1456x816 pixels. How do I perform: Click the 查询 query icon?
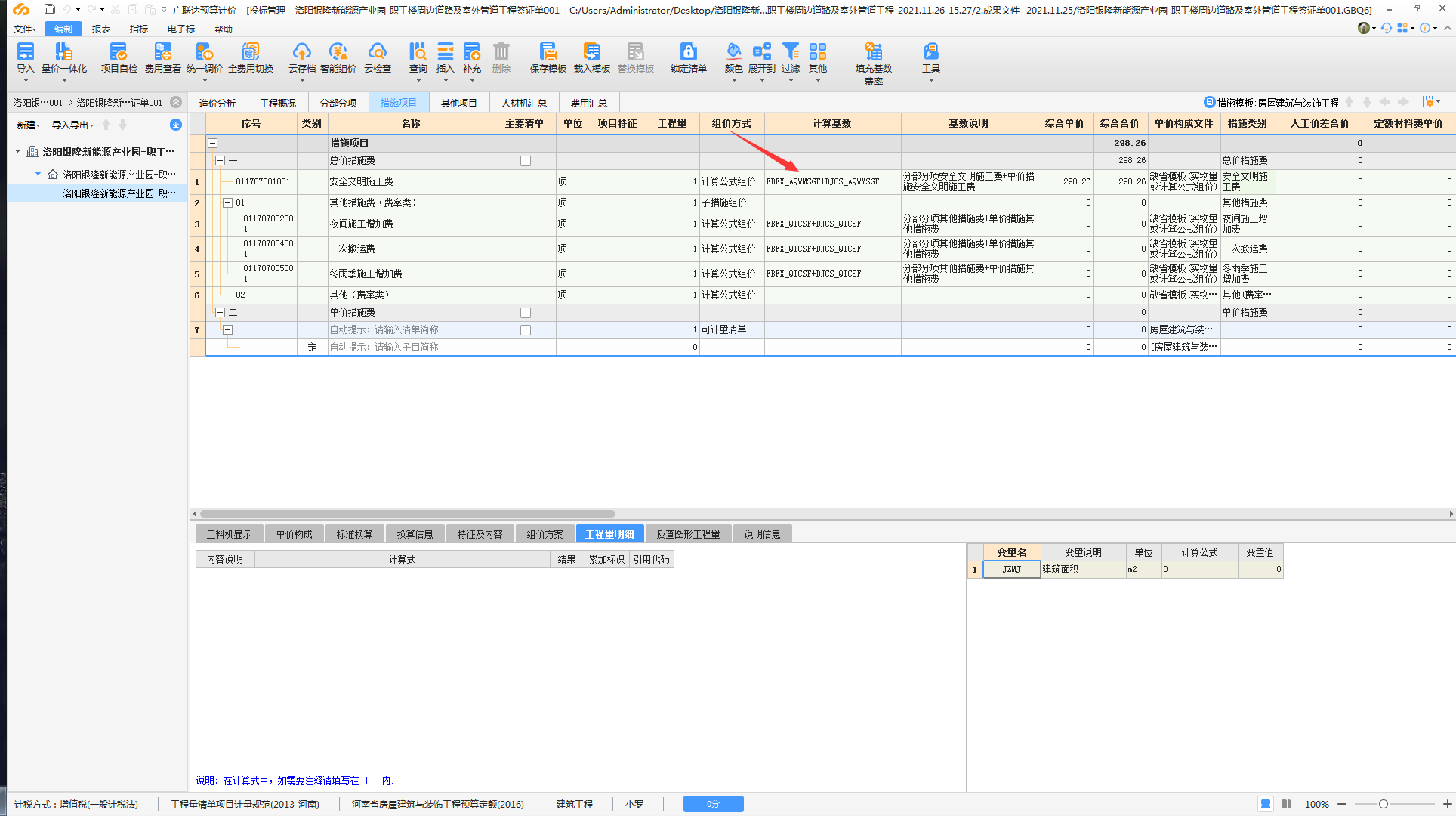point(418,58)
